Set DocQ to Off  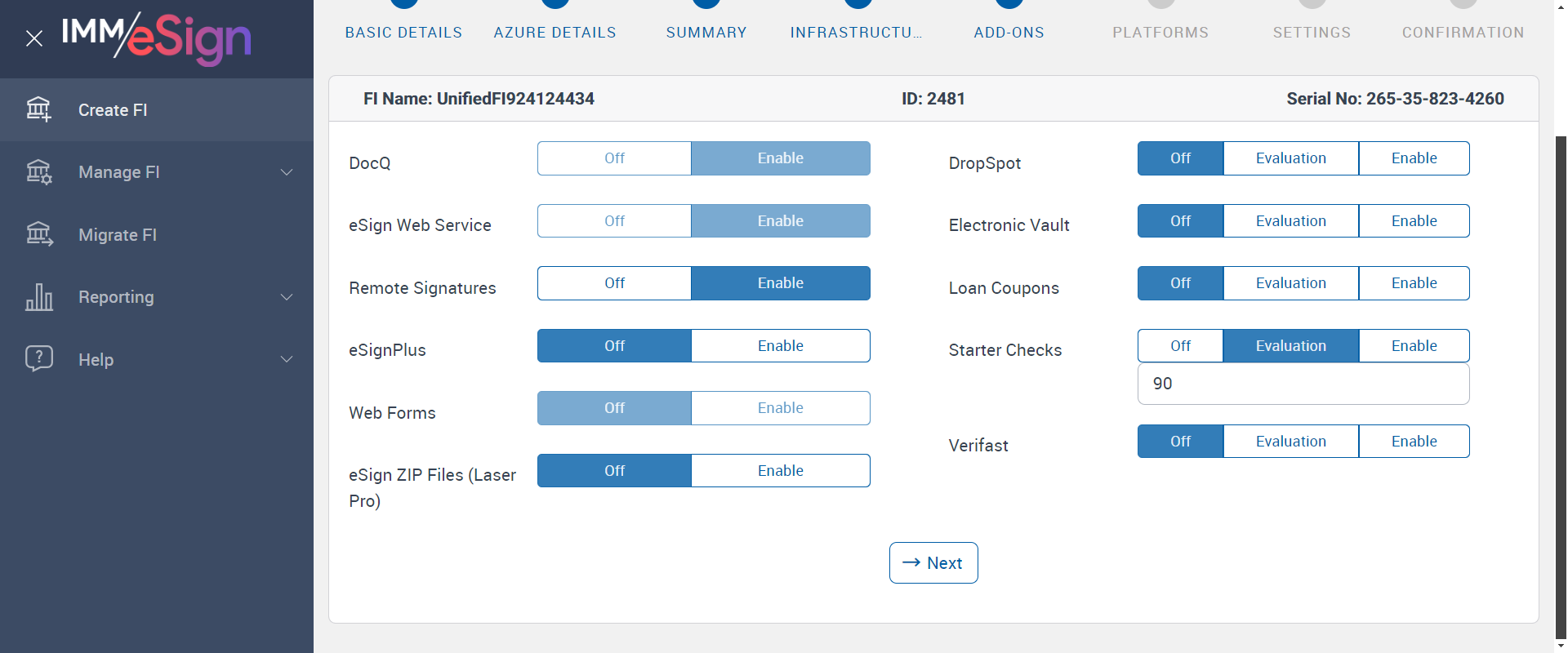(614, 158)
